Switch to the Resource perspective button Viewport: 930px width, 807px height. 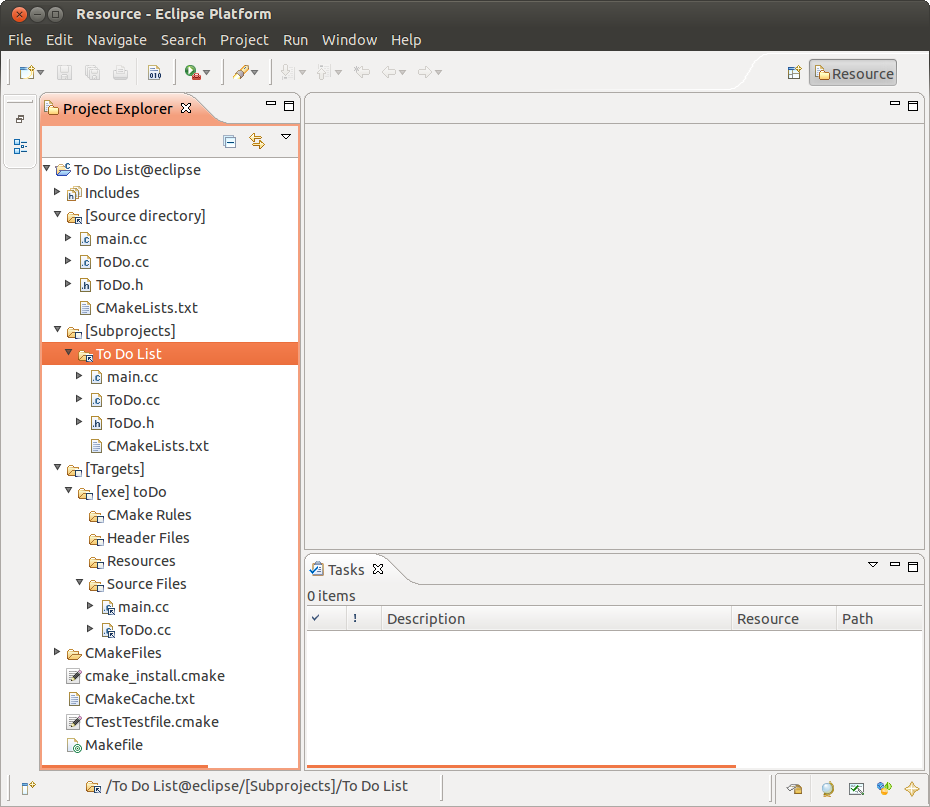click(853, 73)
